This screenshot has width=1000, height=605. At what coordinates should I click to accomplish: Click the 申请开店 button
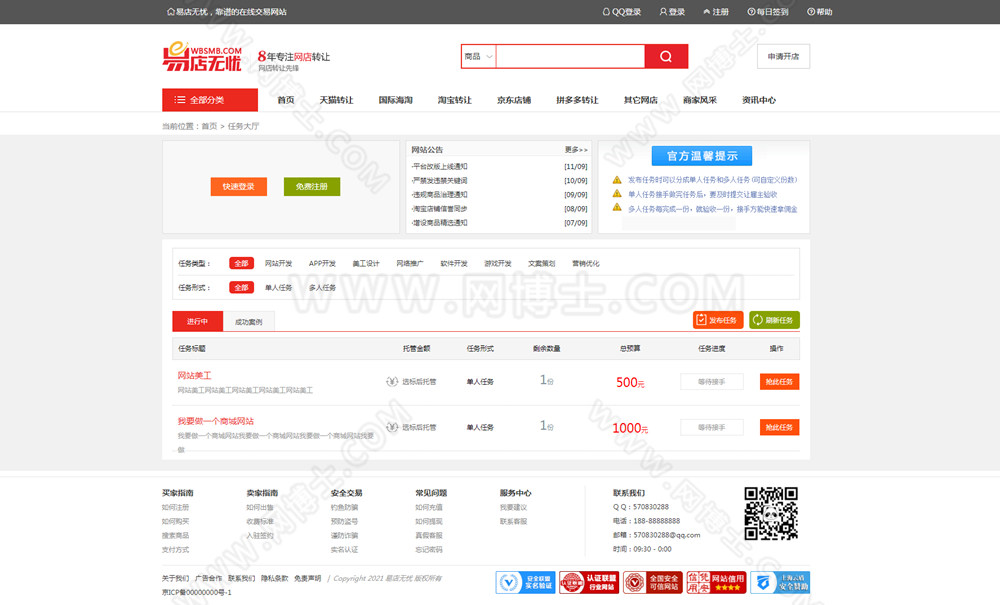coord(783,56)
